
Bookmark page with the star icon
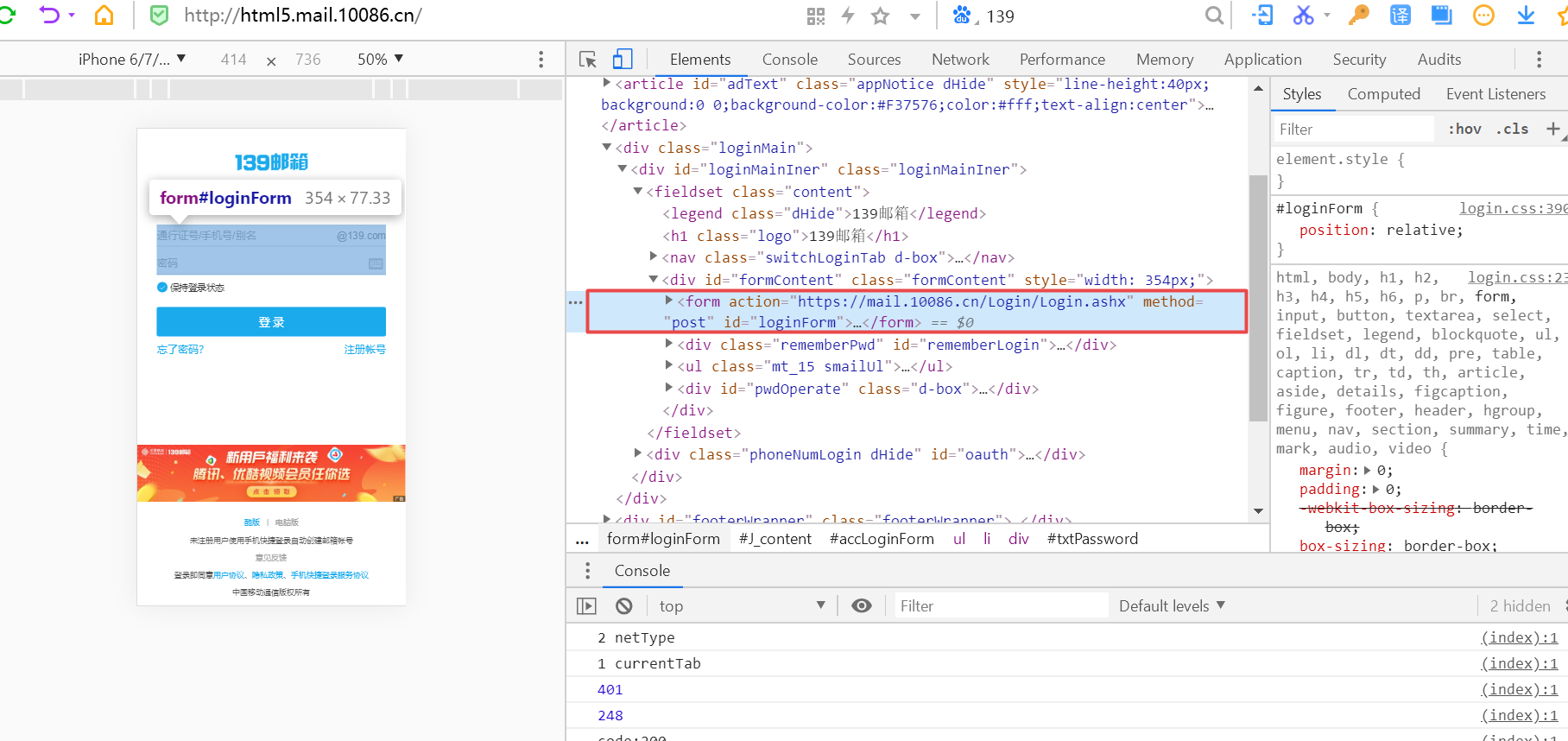880,16
